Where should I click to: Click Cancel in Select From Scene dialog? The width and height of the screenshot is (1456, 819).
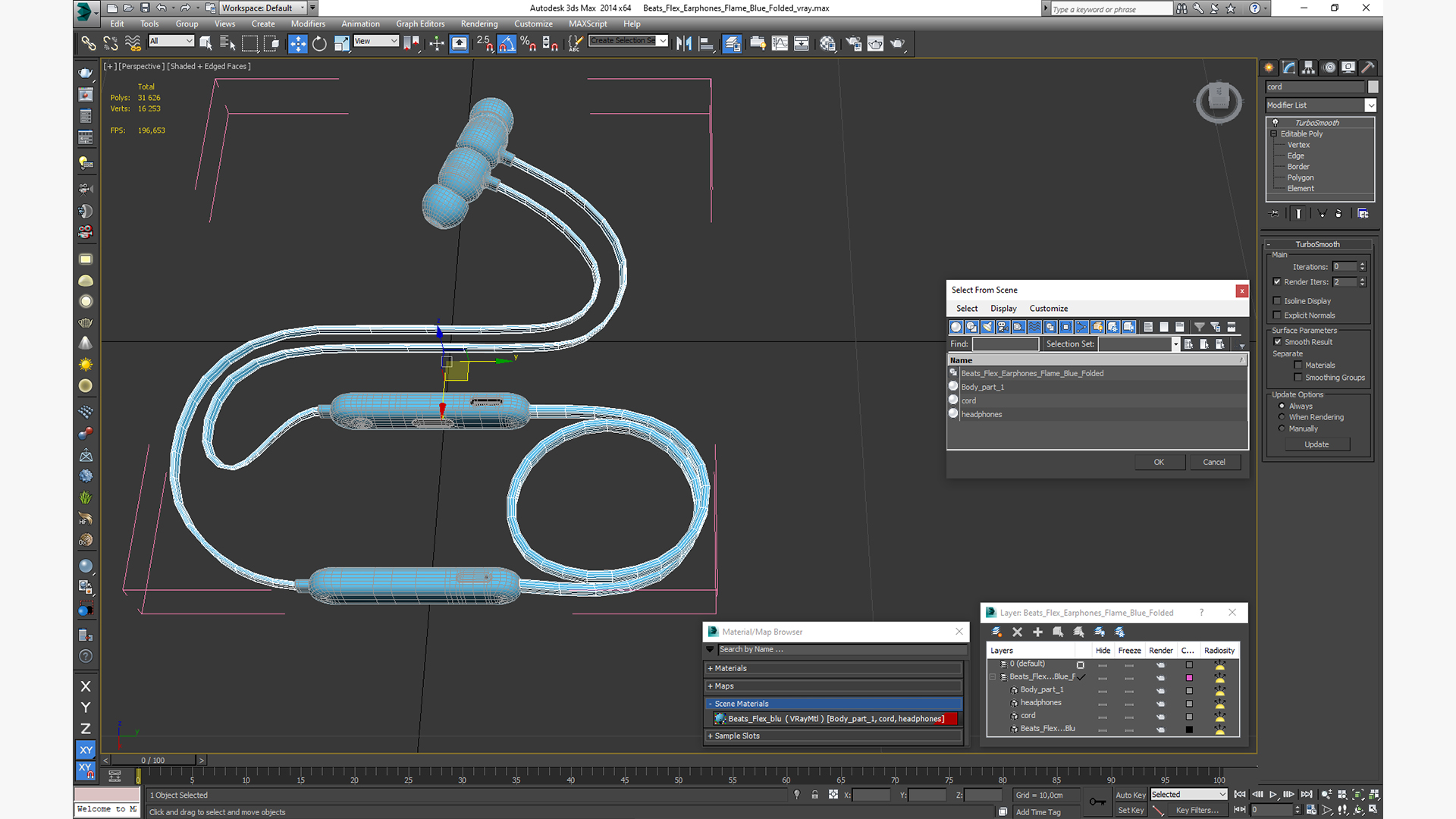click(x=1214, y=462)
